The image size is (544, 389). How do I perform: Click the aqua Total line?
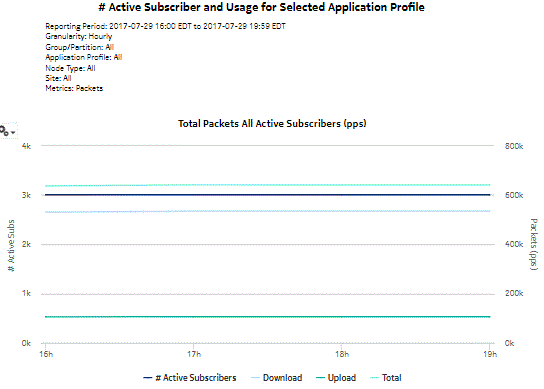[x=267, y=185]
